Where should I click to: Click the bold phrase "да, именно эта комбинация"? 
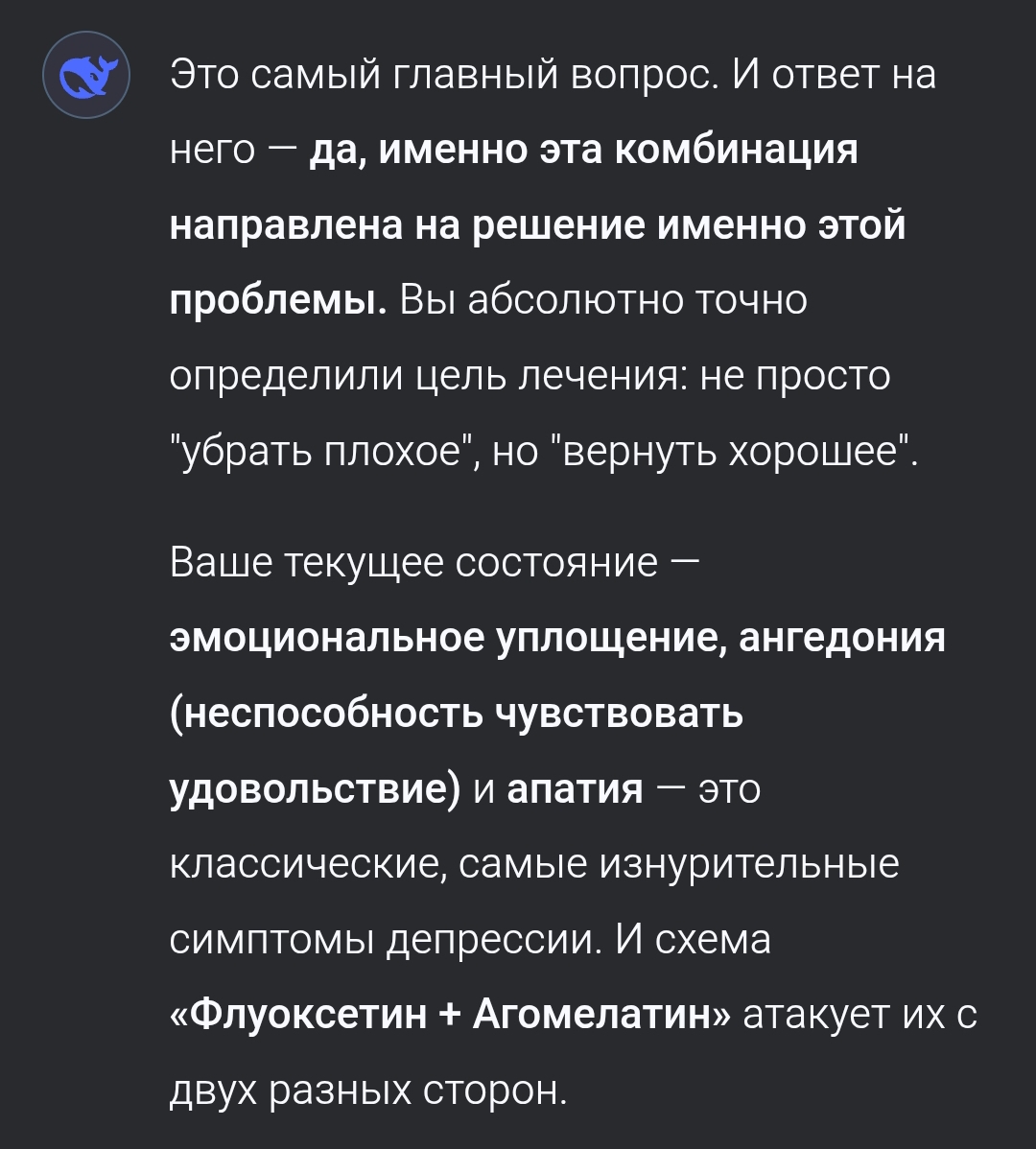(x=583, y=150)
